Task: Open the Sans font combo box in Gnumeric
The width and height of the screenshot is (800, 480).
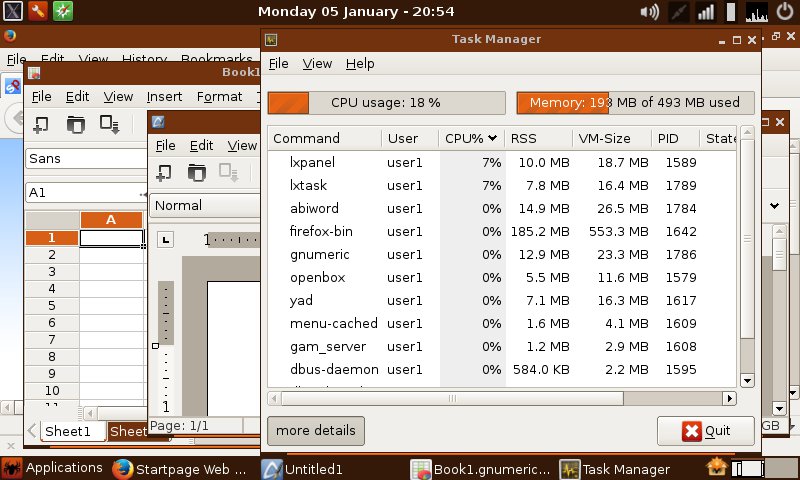Action: (x=86, y=158)
